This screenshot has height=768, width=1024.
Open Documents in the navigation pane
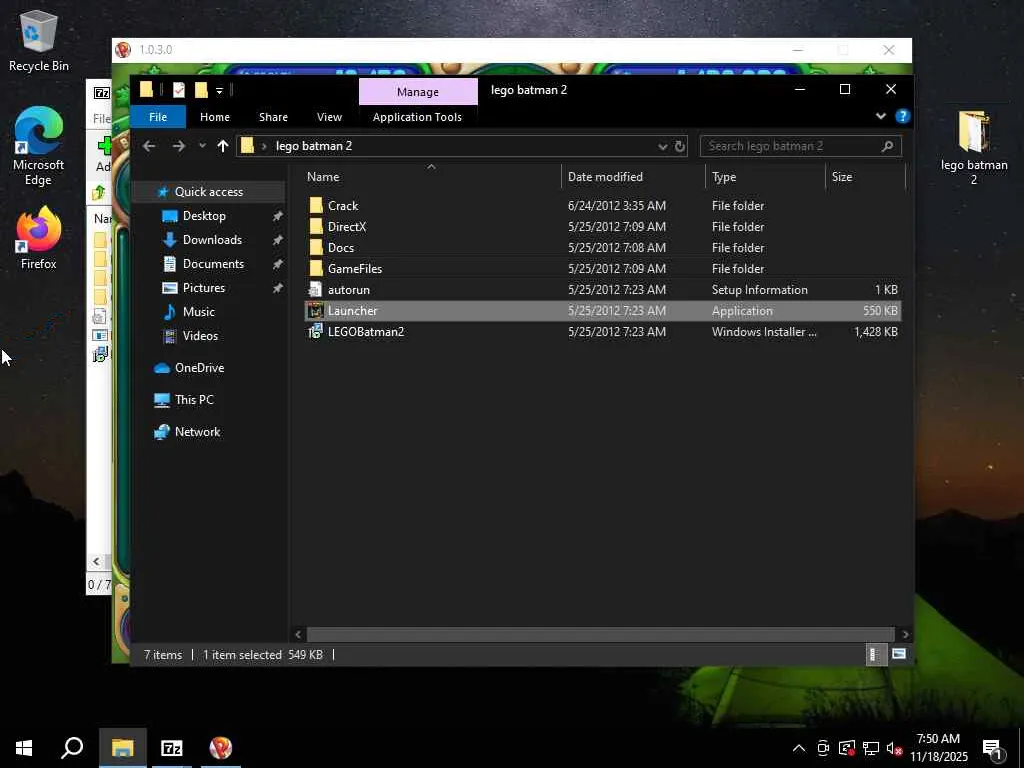click(x=213, y=264)
